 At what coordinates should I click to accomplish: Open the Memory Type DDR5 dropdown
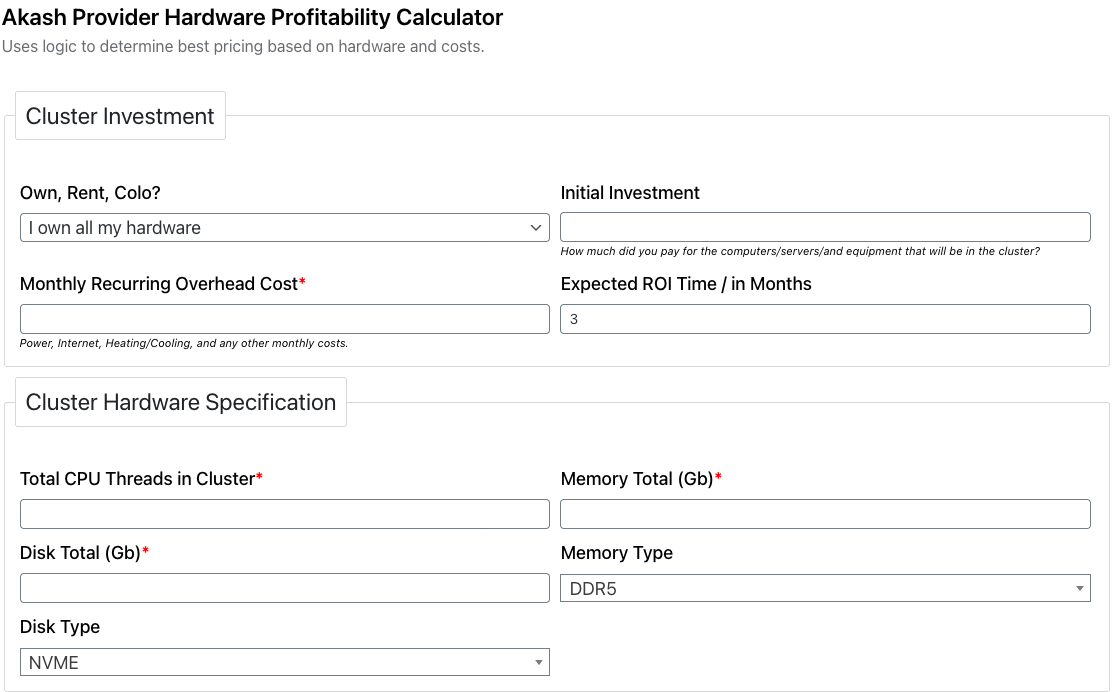point(825,588)
